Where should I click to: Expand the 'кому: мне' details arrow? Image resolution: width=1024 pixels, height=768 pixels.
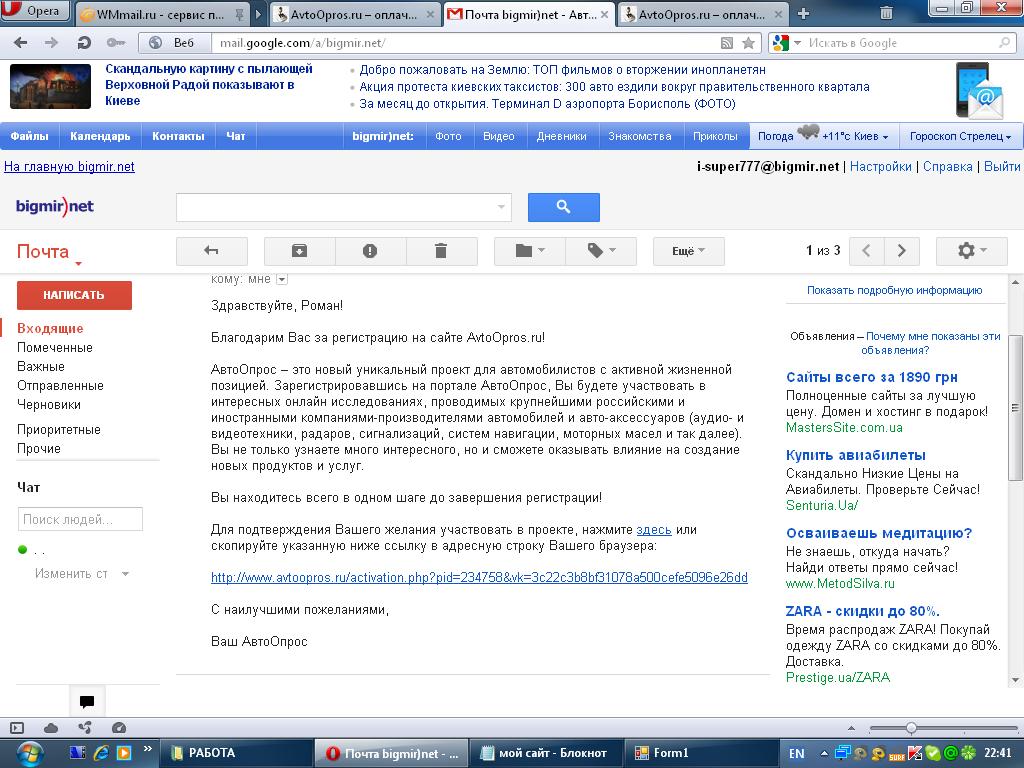(x=281, y=280)
